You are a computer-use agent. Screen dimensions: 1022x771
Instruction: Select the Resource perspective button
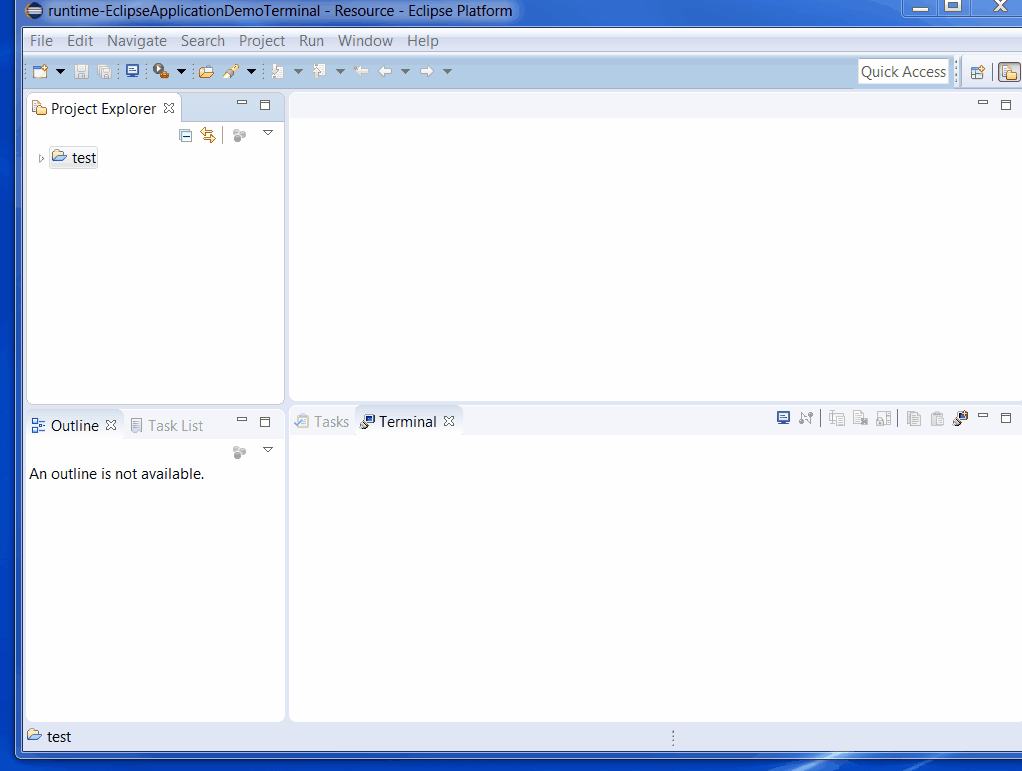(x=1009, y=72)
